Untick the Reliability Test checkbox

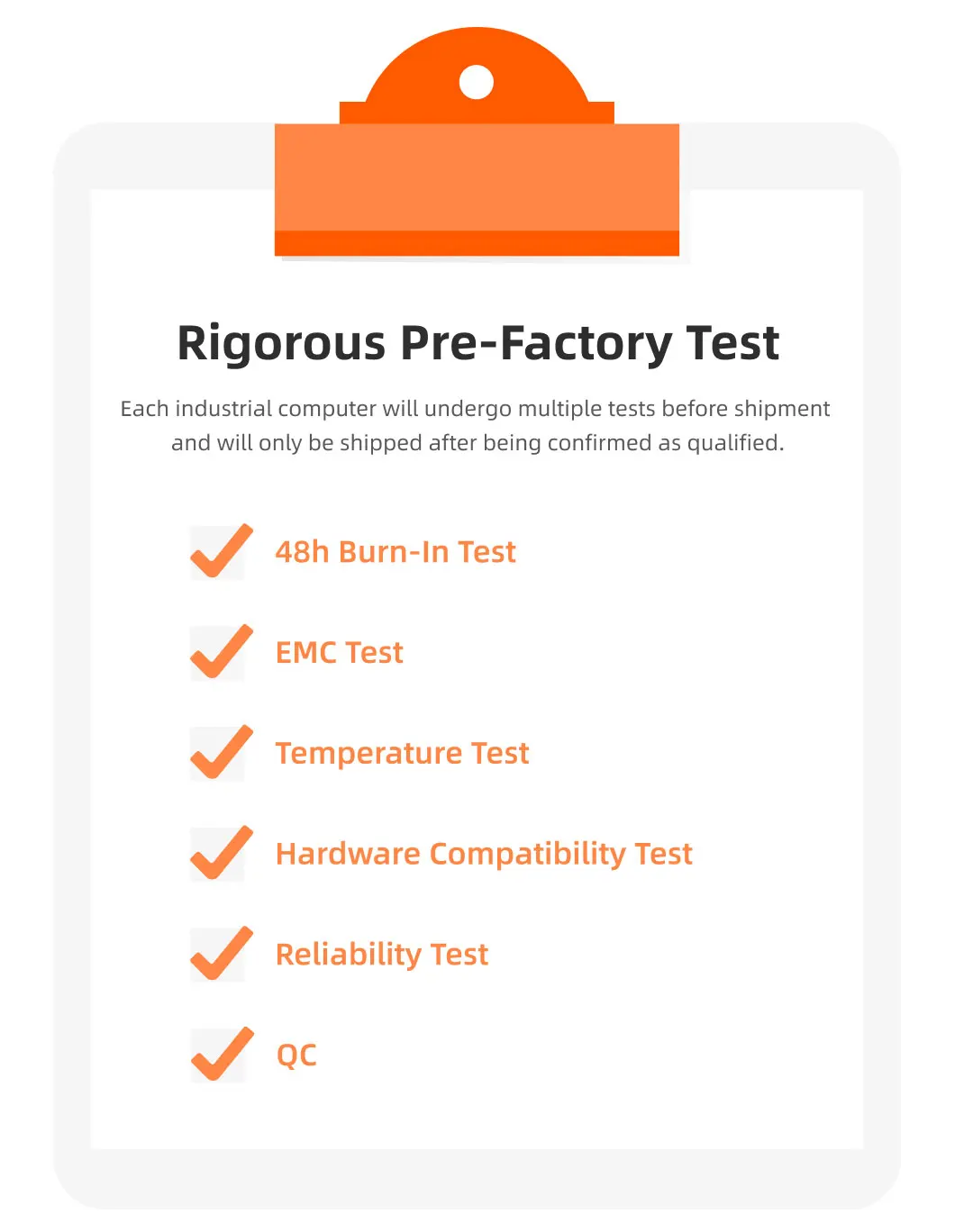(x=218, y=955)
